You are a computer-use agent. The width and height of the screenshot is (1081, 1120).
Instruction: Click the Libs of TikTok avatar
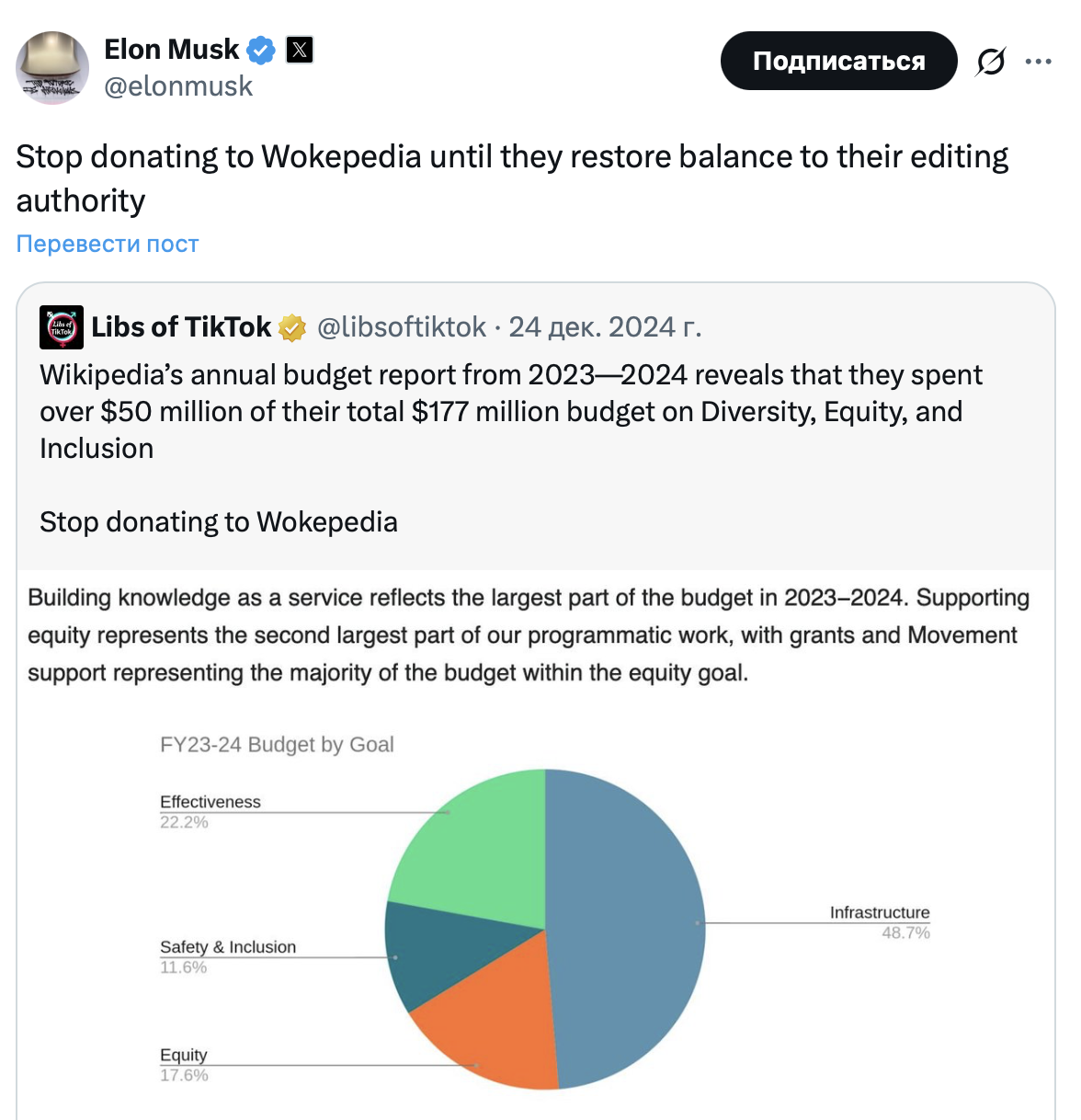pyautogui.click(x=62, y=327)
